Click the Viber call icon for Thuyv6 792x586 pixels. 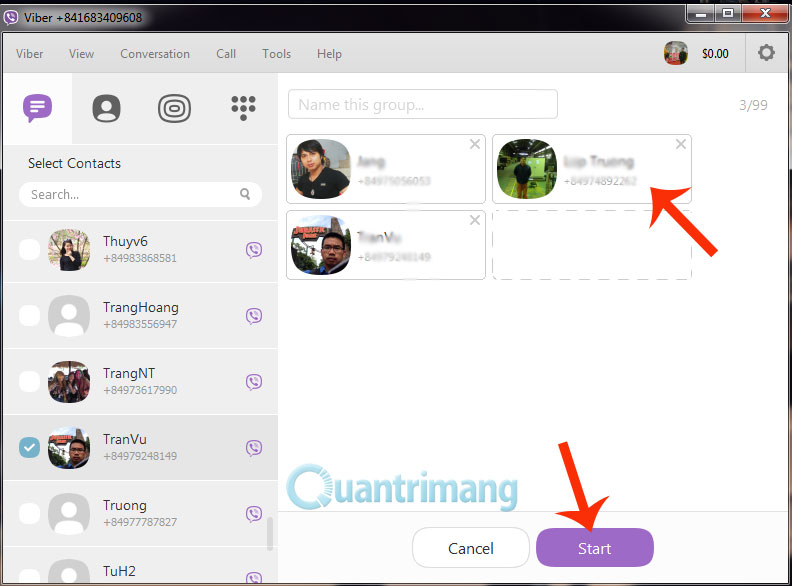point(254,250)
